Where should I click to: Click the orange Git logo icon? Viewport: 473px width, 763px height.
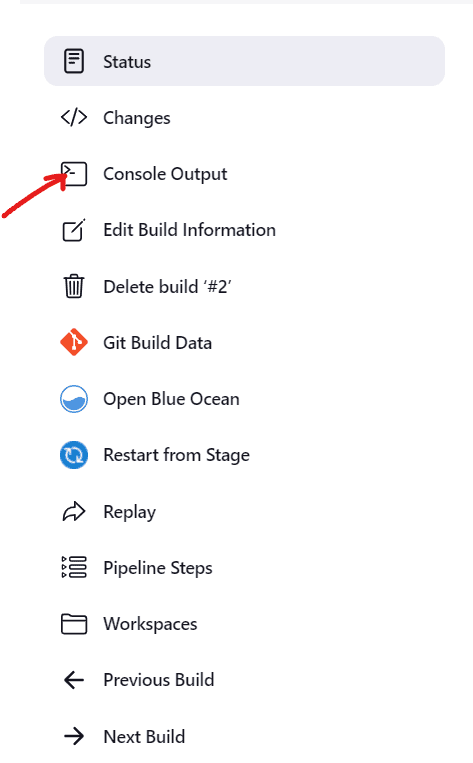[74, 343]
